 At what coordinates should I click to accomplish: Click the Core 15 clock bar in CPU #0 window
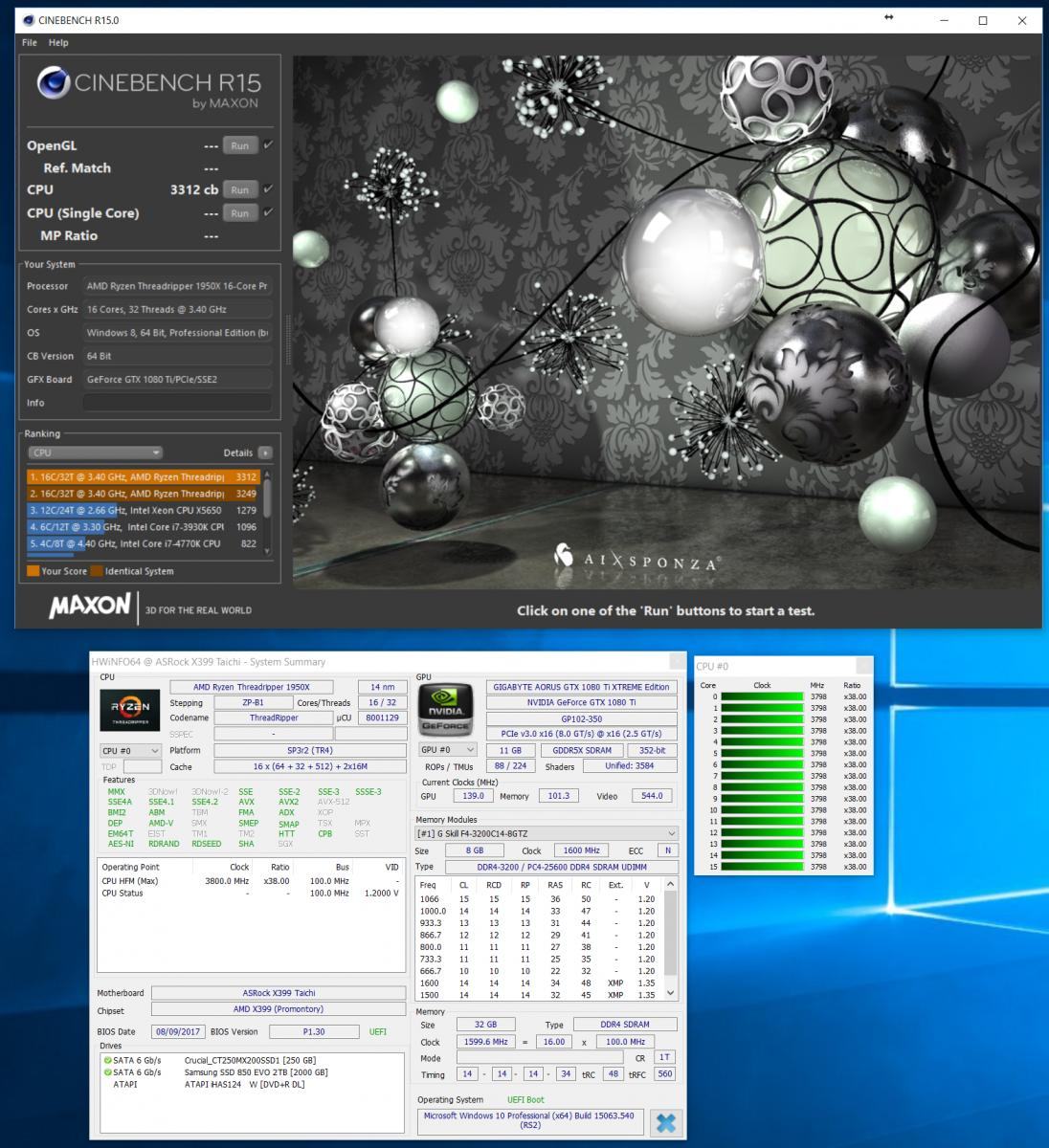[x=762, y=867]
